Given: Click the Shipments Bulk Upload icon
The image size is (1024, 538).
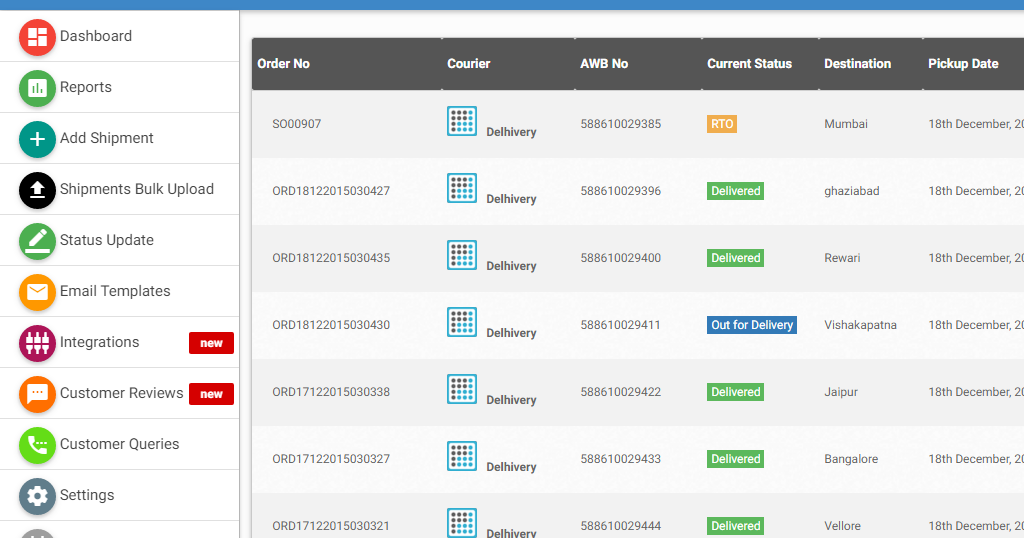Looking at the screenshot, I should point(37,190).
